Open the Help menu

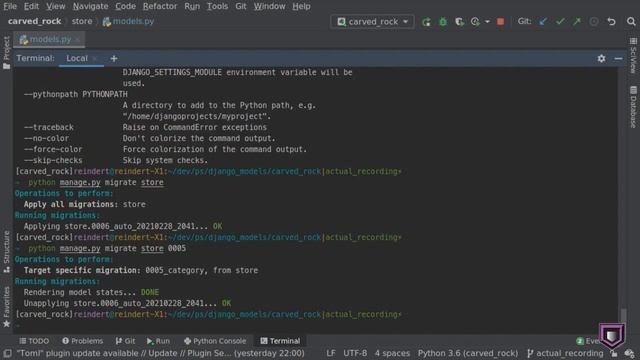coord(301,6)
